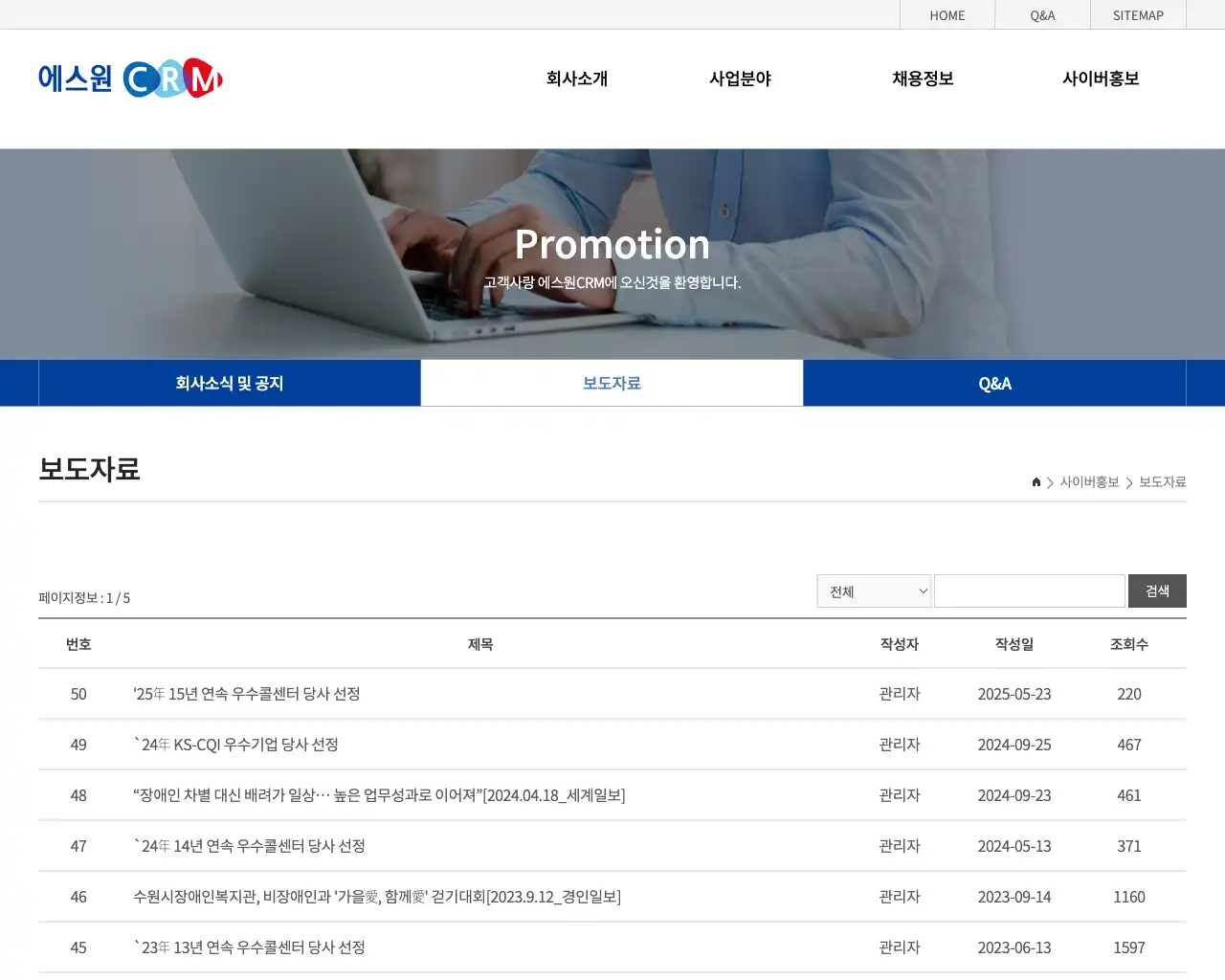Screen dimensions: 1225x980
Task: Open the SITEMAP page
Action: [x=1138, y=14]
